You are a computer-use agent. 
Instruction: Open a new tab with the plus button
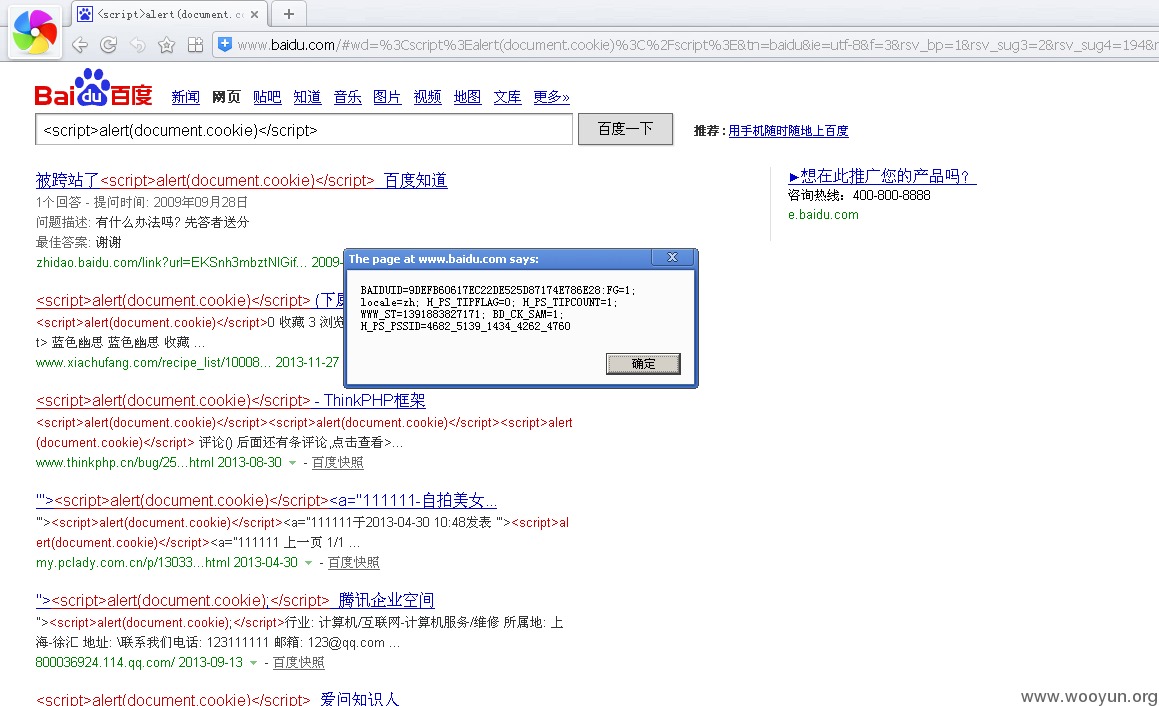click(x=289, y=14)
